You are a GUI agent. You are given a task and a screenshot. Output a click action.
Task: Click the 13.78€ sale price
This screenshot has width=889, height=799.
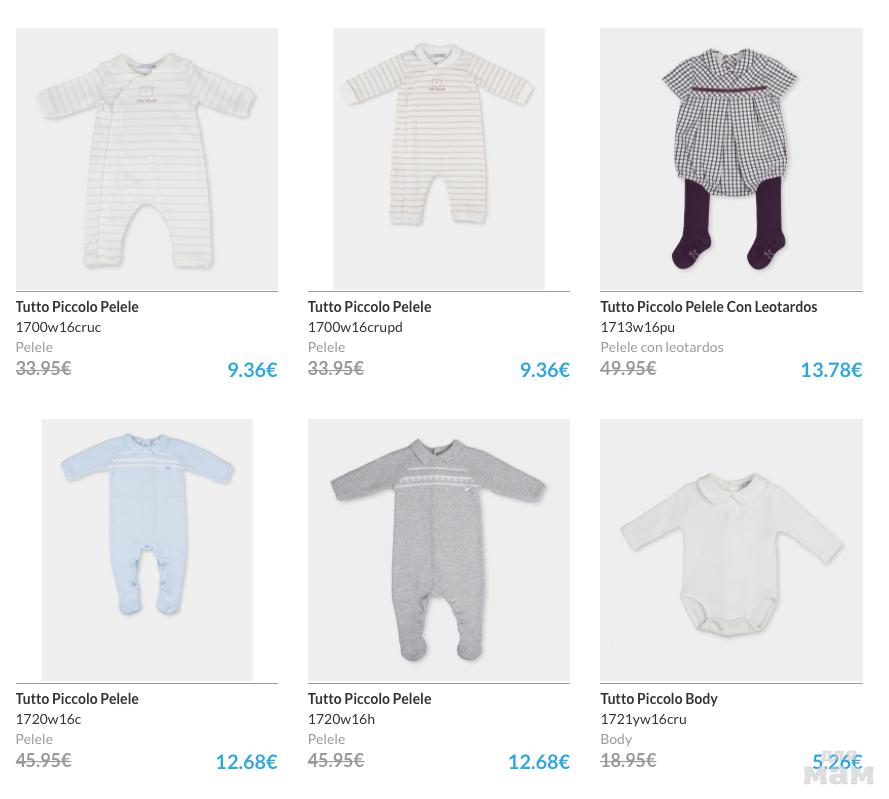point(830,370)
